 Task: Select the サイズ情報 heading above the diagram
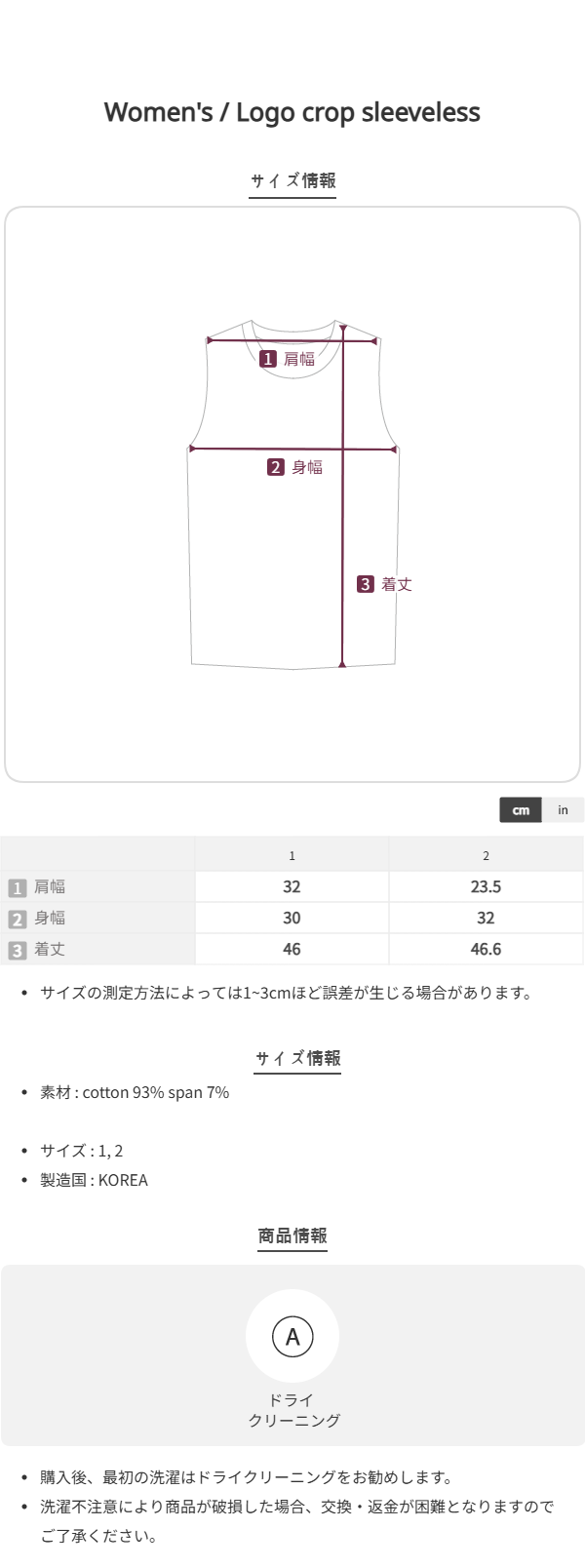(292, 180)
